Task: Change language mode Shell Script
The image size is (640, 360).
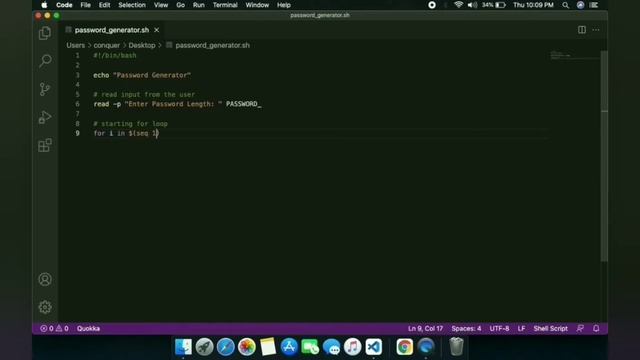Action: click(x=550, y=329)
